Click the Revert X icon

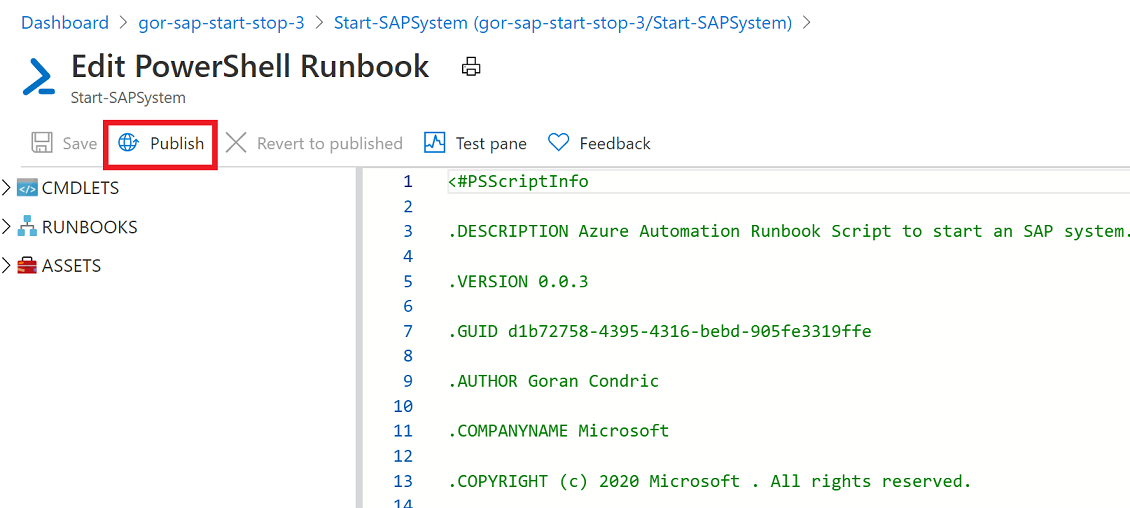coord(236,143)
